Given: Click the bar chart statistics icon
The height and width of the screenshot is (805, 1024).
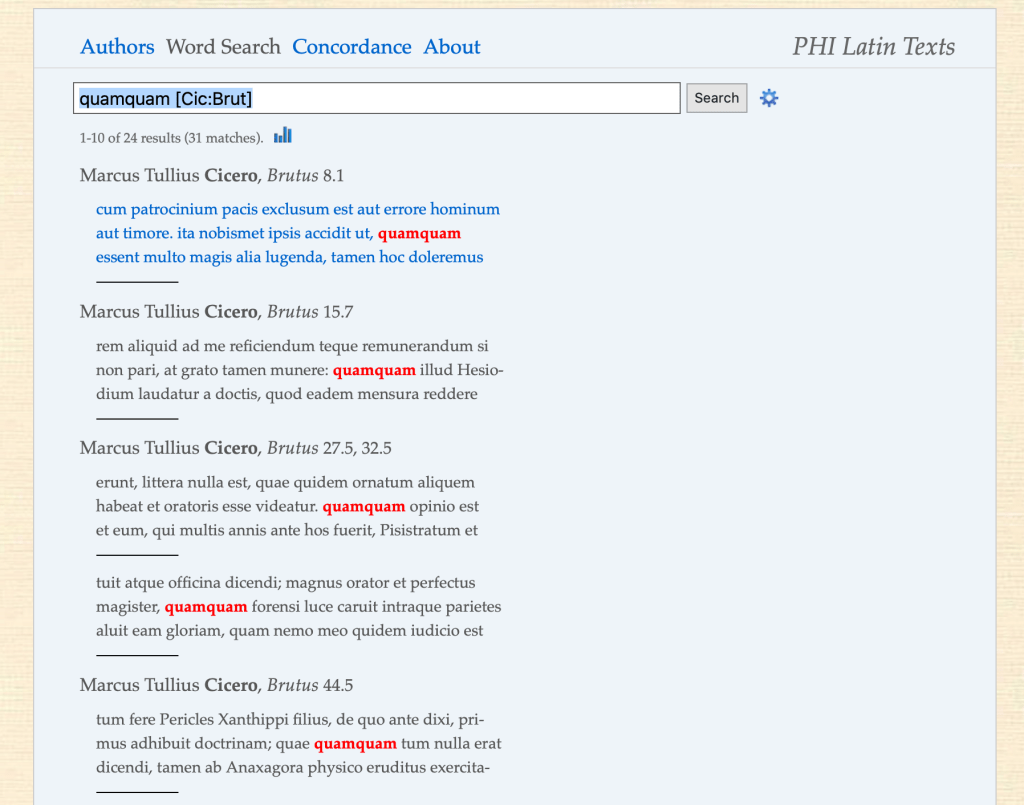Looking at the screenshot, I should [x=283, y=135].
